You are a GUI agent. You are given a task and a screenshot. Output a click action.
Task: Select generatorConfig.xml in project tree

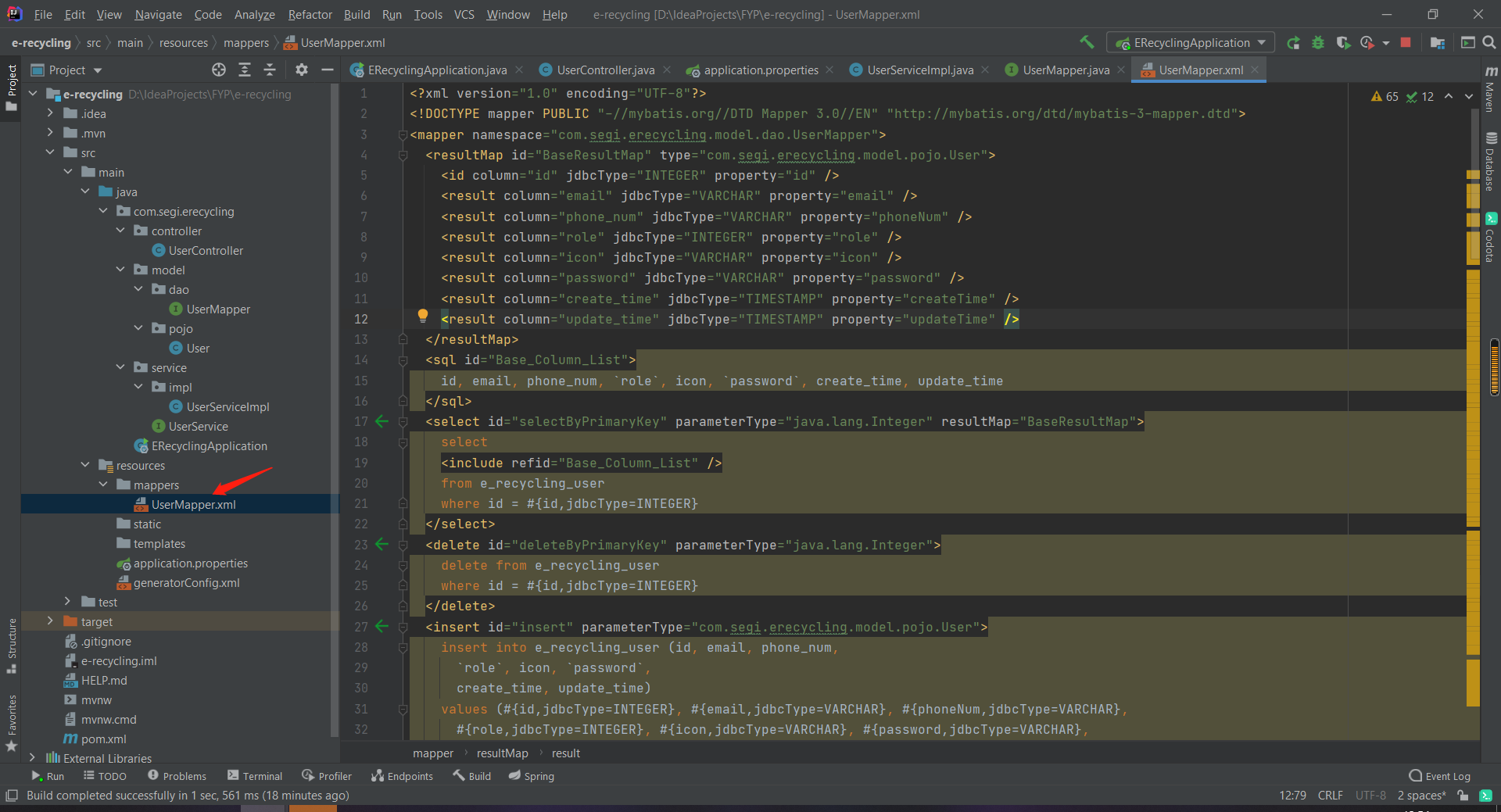186,583
